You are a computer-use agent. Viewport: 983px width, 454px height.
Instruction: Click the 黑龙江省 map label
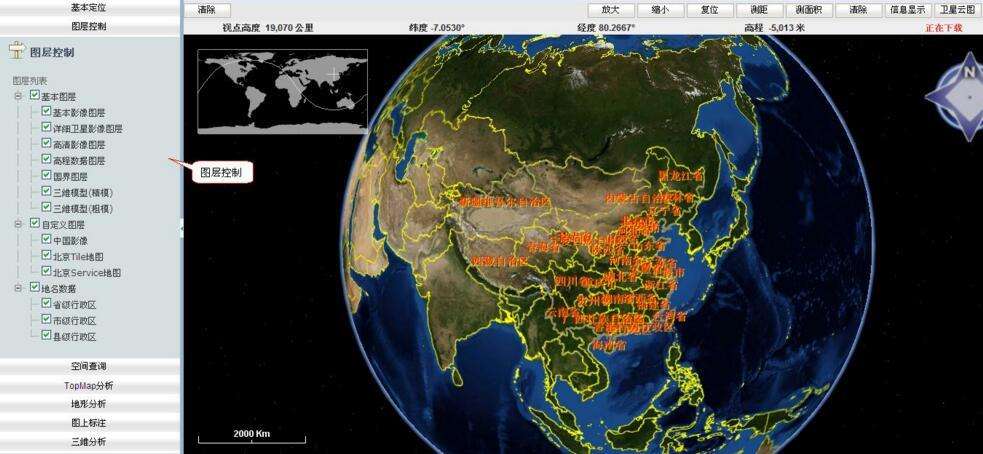click(680, 176)
